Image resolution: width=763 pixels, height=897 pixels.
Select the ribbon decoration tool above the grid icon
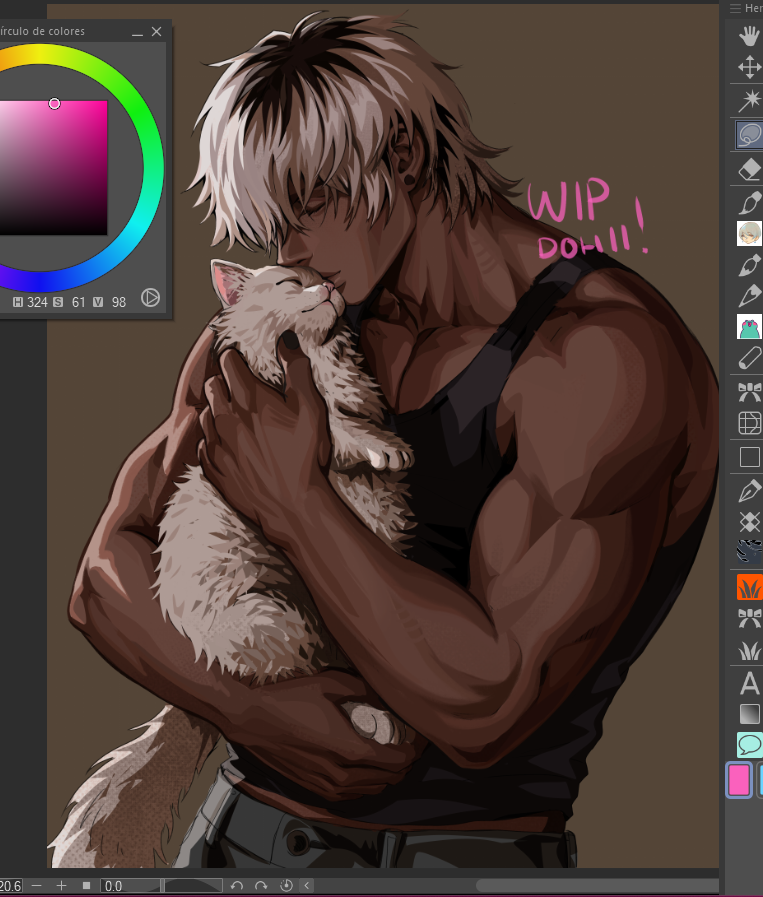point(749,392)
